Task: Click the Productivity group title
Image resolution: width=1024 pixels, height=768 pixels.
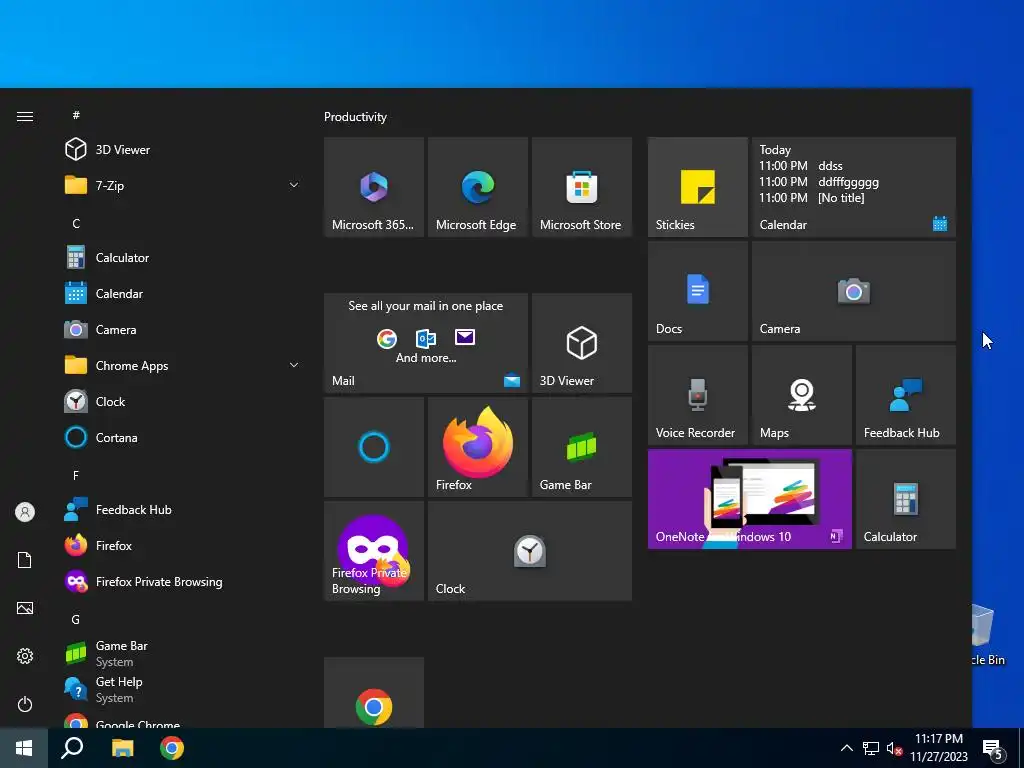Action: click(x=355, y=117)
